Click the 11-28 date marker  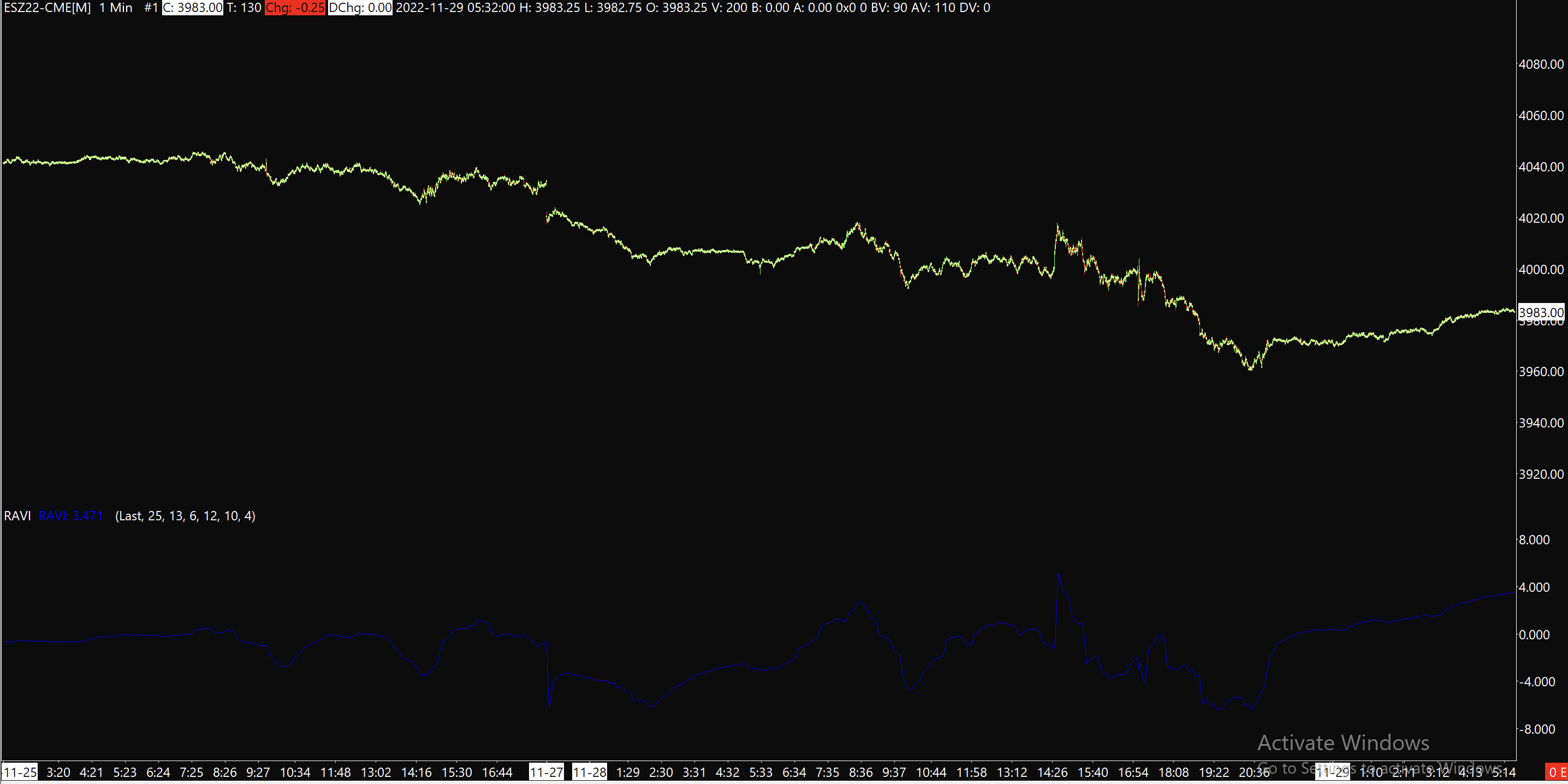[589, 772]
